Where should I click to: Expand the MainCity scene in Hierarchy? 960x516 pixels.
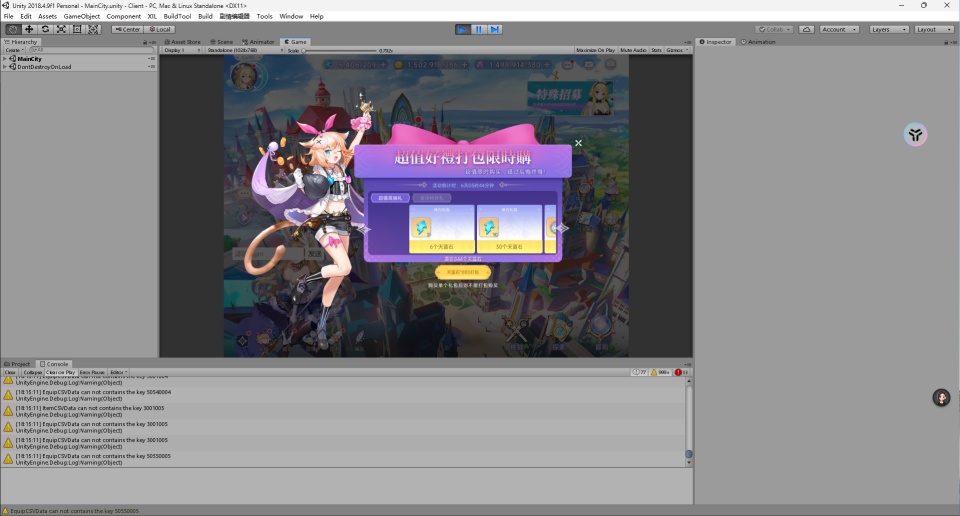5,59
